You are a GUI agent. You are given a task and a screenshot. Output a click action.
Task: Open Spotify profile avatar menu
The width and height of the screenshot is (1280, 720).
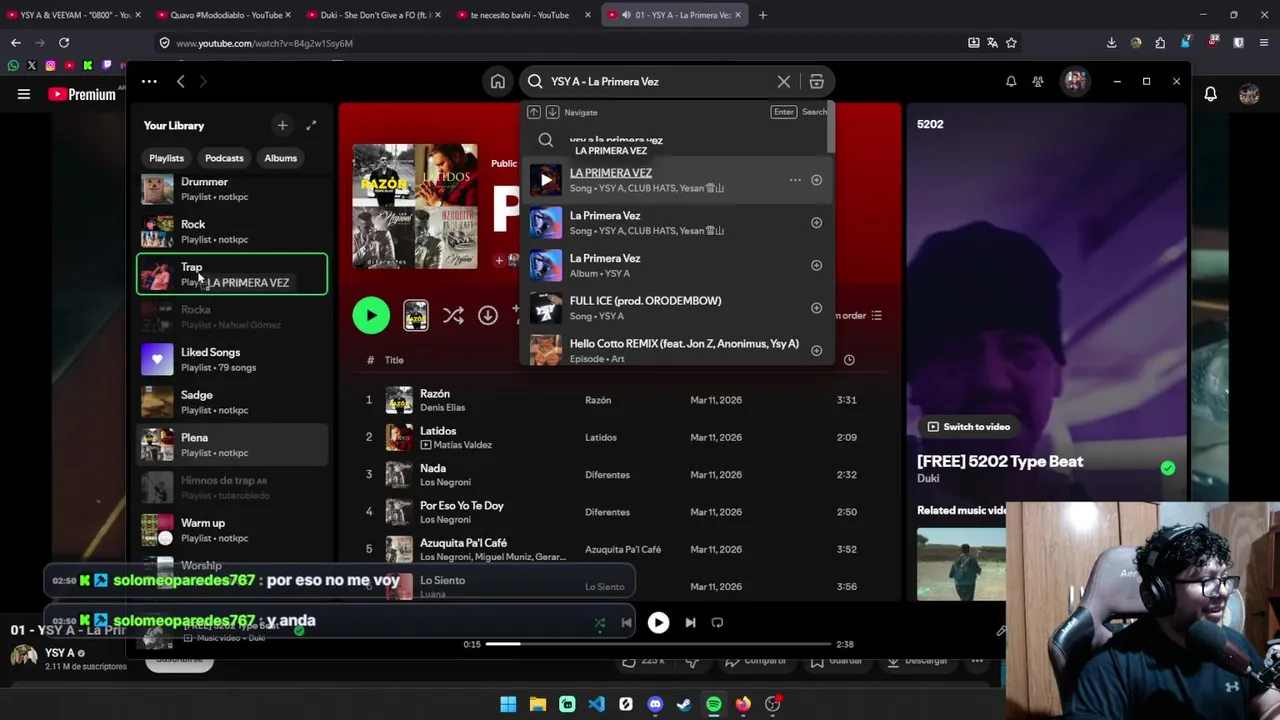tap(1075, 82)
